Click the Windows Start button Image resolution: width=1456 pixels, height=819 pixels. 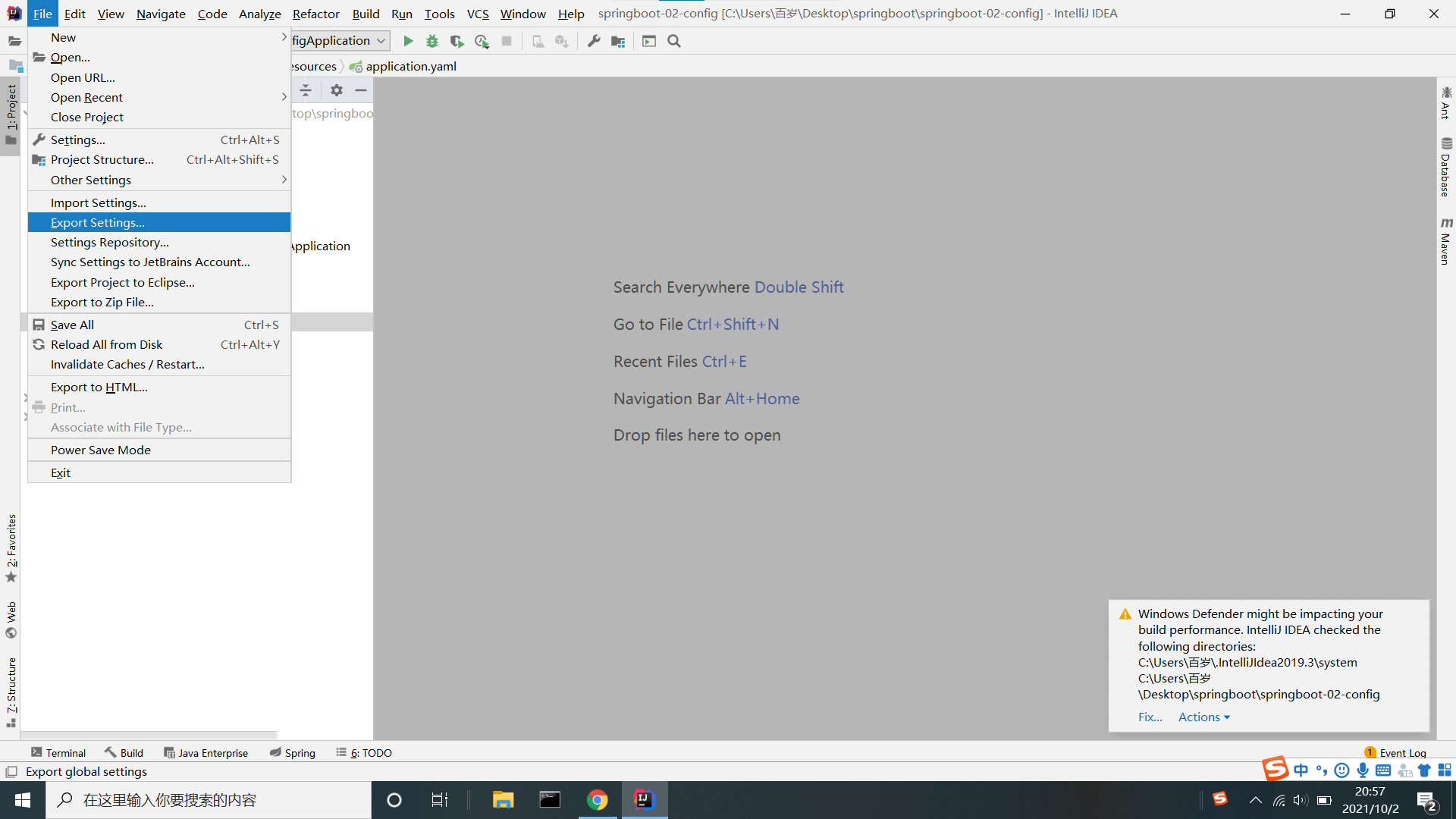coord(23,800)
